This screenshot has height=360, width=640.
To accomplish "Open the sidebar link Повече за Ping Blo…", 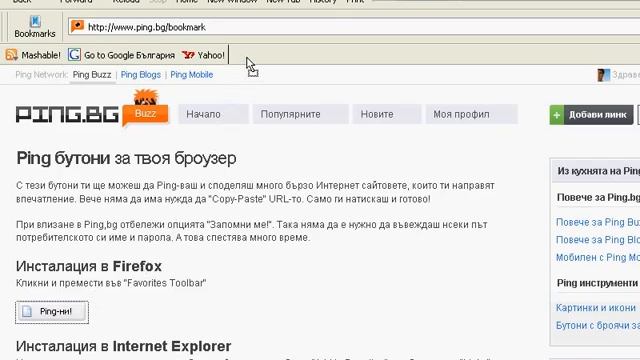I will [598, 240].
